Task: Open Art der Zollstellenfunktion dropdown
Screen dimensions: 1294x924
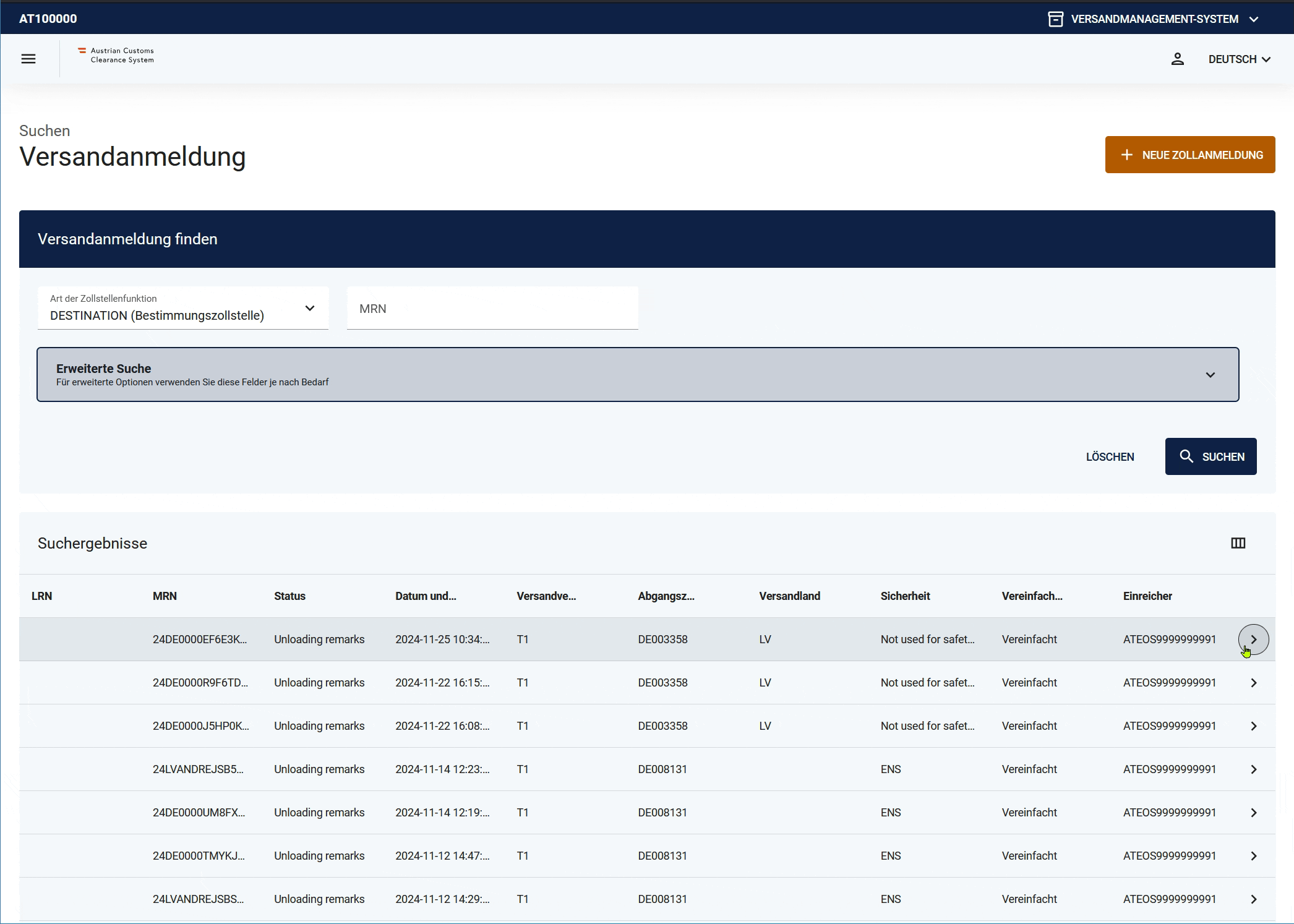Action: tap(183, 308)
